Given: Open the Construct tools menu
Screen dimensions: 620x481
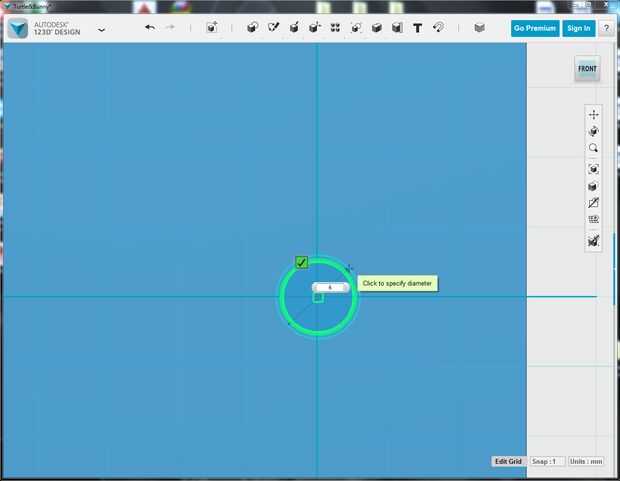Looking at the screenshot, I should click(294, 27).
